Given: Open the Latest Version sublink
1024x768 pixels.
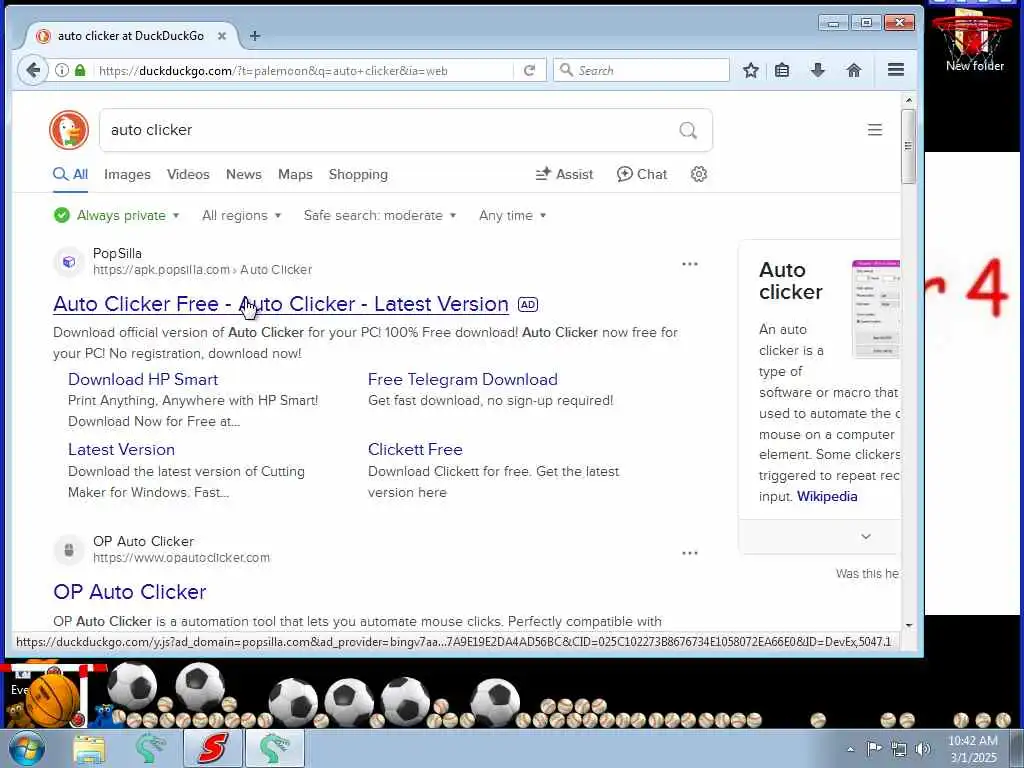Looking at the screenshot, I should (121, 449).
